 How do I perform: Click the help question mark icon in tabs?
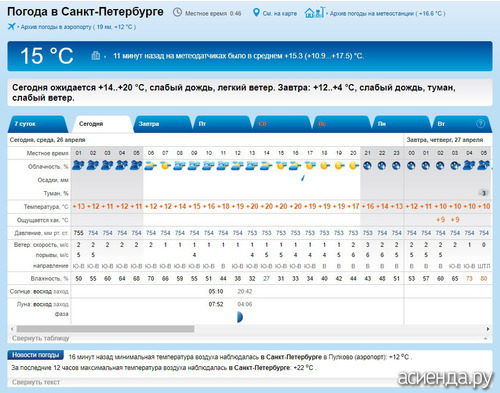tap(480, 124)
